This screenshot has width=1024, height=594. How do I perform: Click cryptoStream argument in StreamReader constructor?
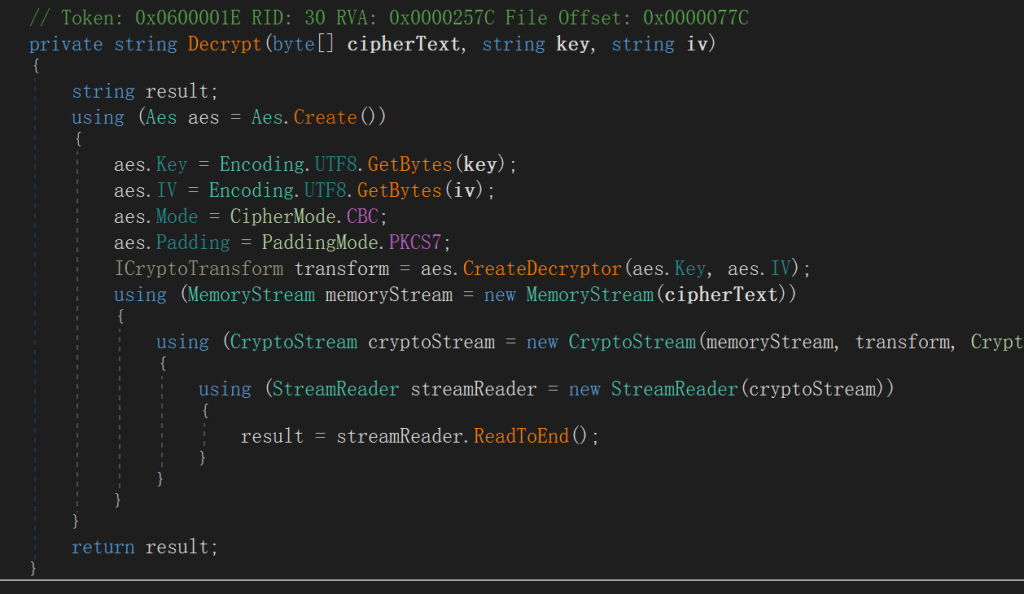pos(812,390)
